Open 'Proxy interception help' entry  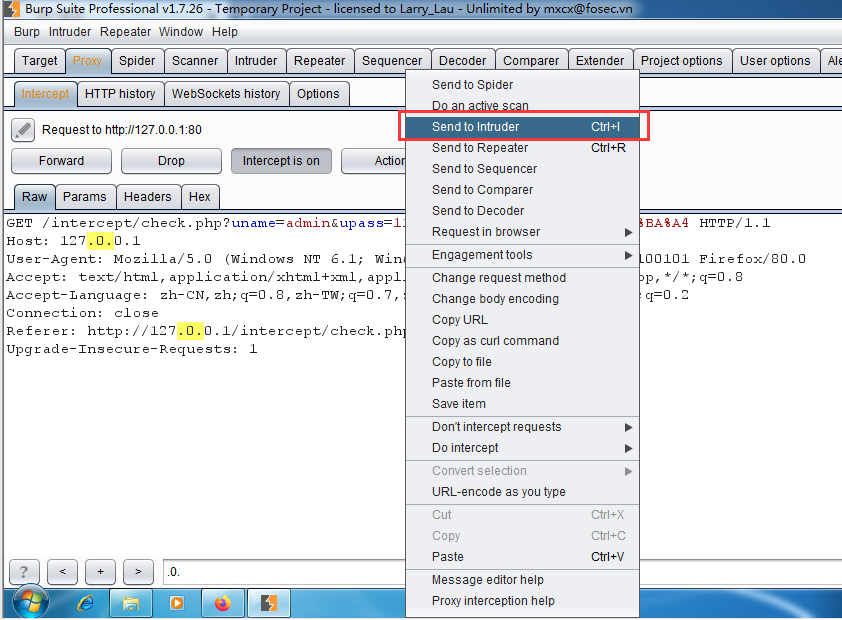(x=522, y=601)
